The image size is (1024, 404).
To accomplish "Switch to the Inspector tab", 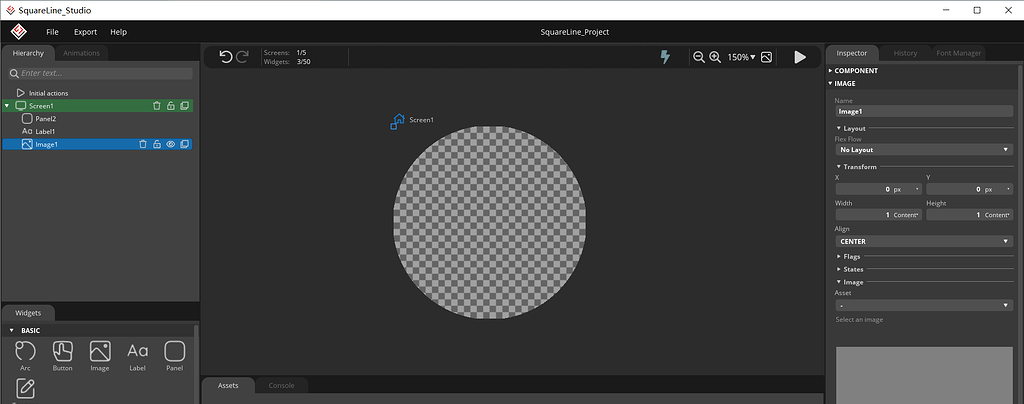I will coord(852,54).
